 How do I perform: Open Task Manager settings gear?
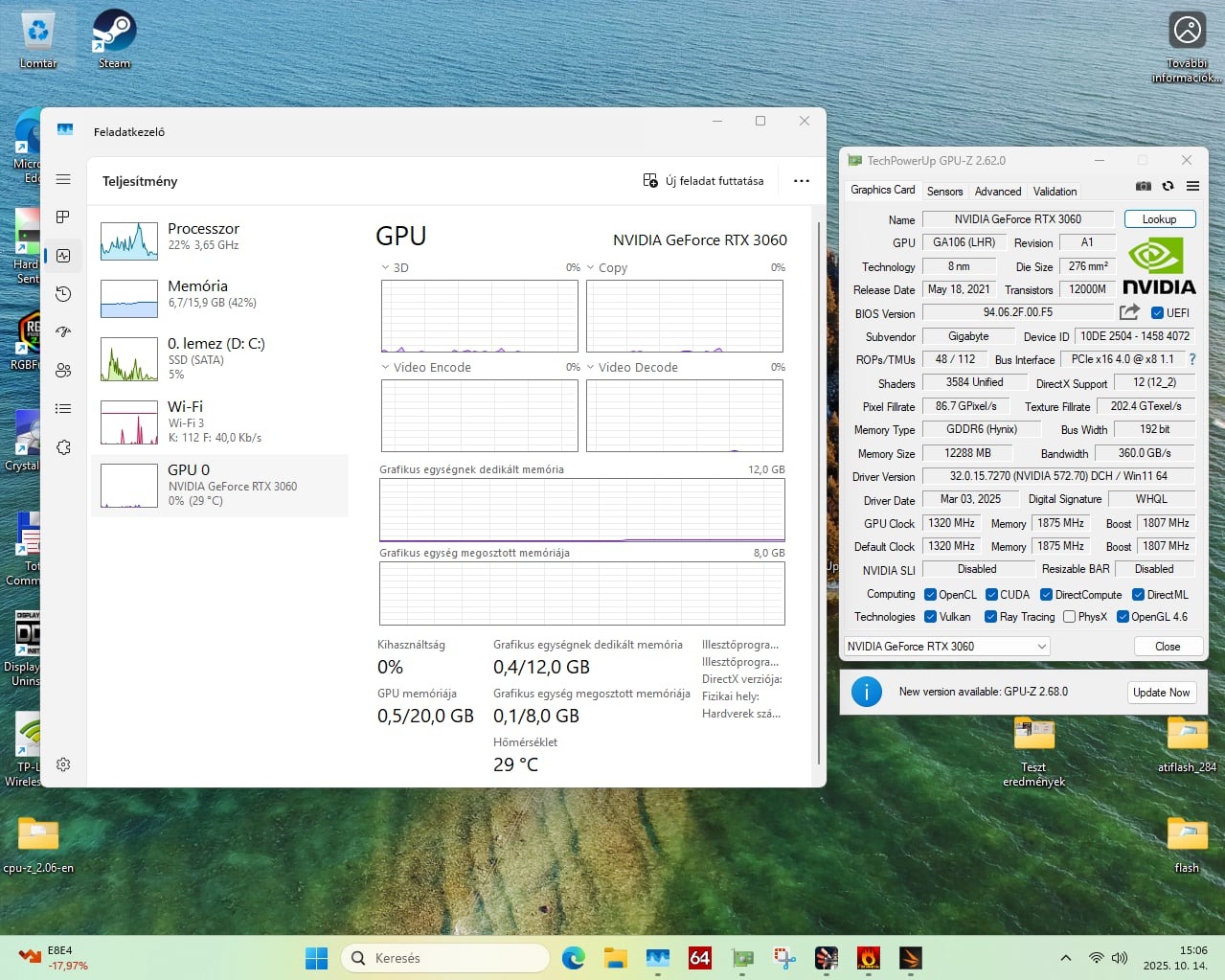point(63,764)
